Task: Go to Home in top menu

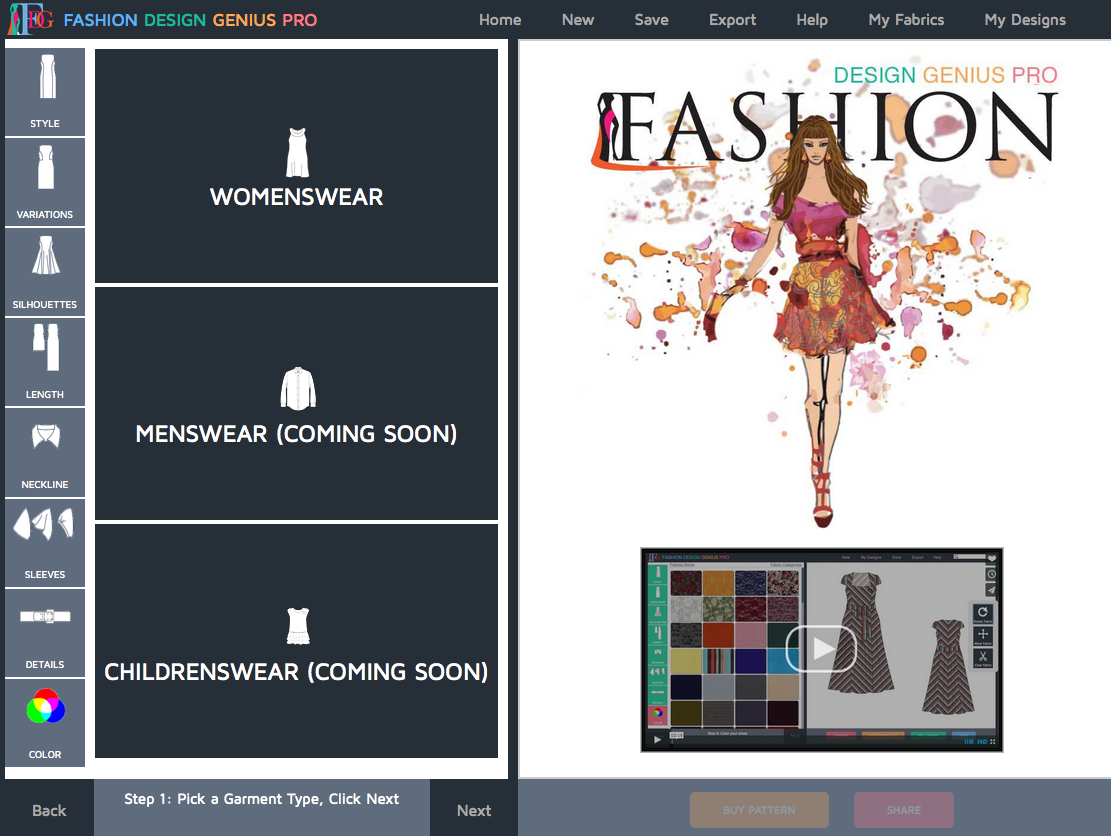Action: tap(500, 20)
